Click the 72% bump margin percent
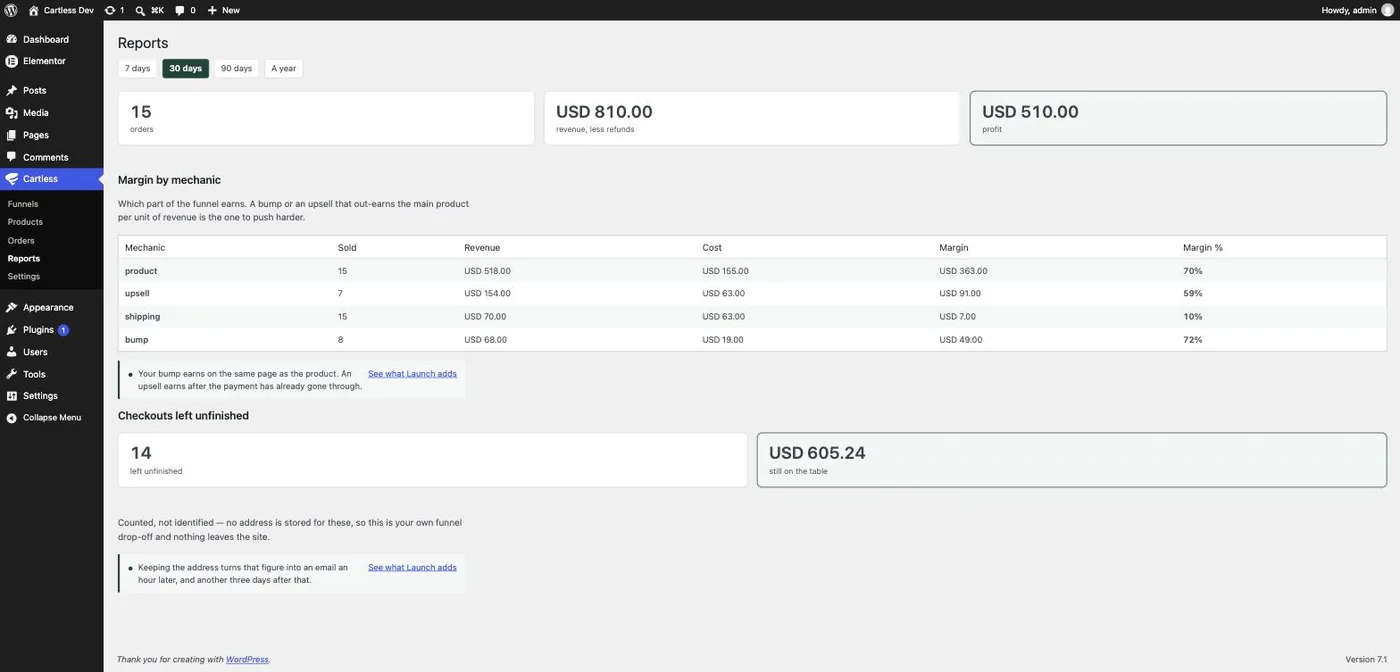This screenshot has width=1400, height=672. pos(1193,339)
